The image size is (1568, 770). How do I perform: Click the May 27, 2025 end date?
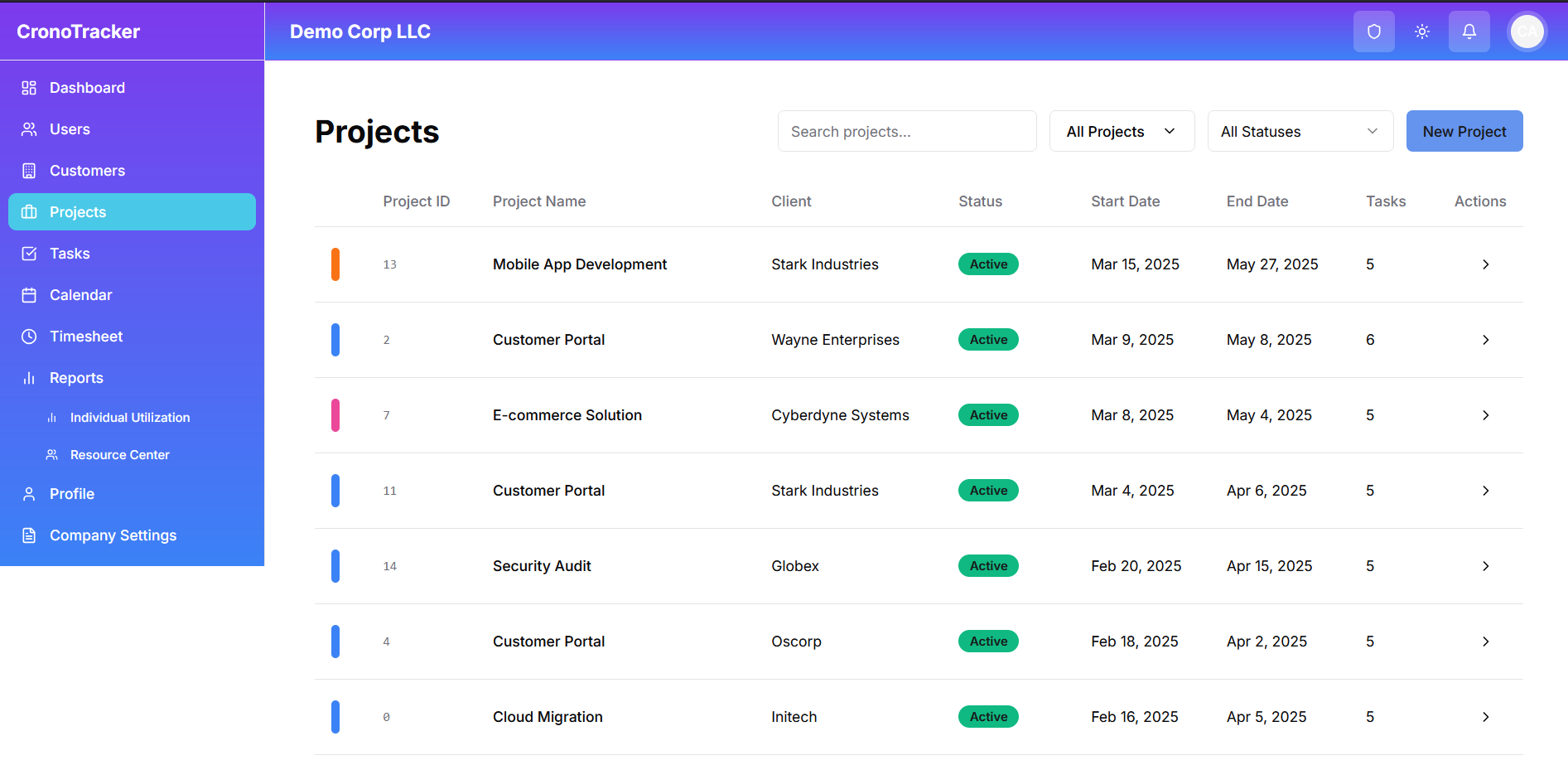pos(1272,264)
